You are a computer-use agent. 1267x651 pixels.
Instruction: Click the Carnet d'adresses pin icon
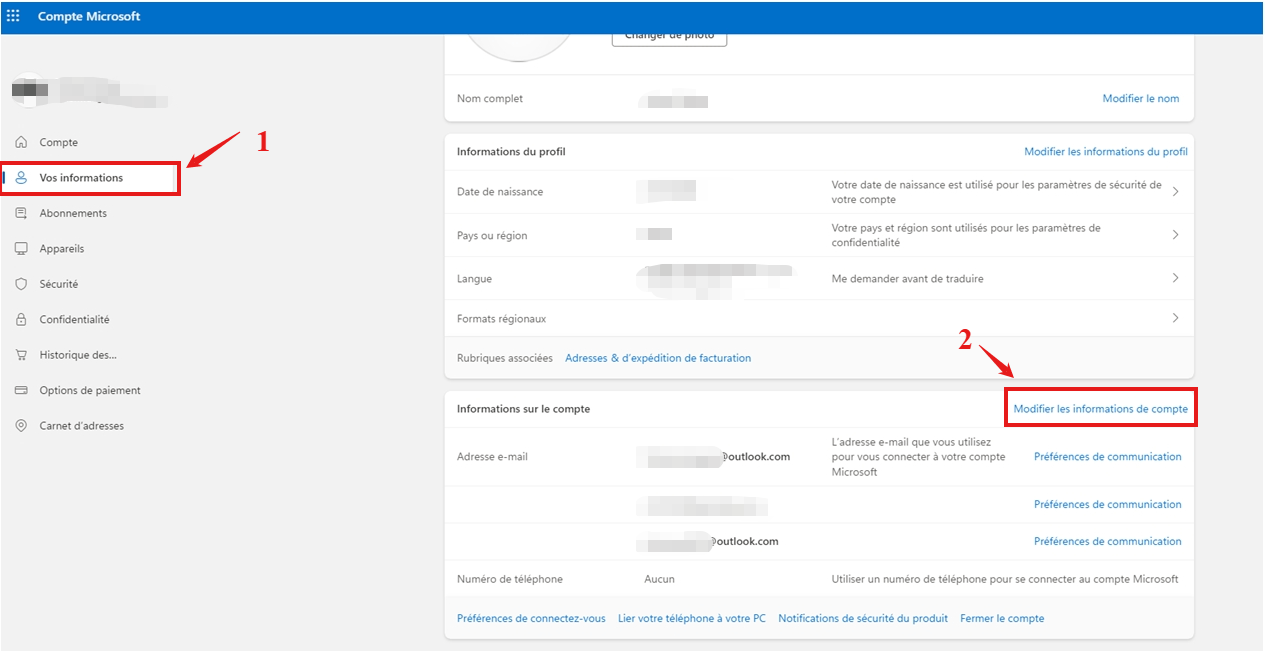click(x=21, y=426)
